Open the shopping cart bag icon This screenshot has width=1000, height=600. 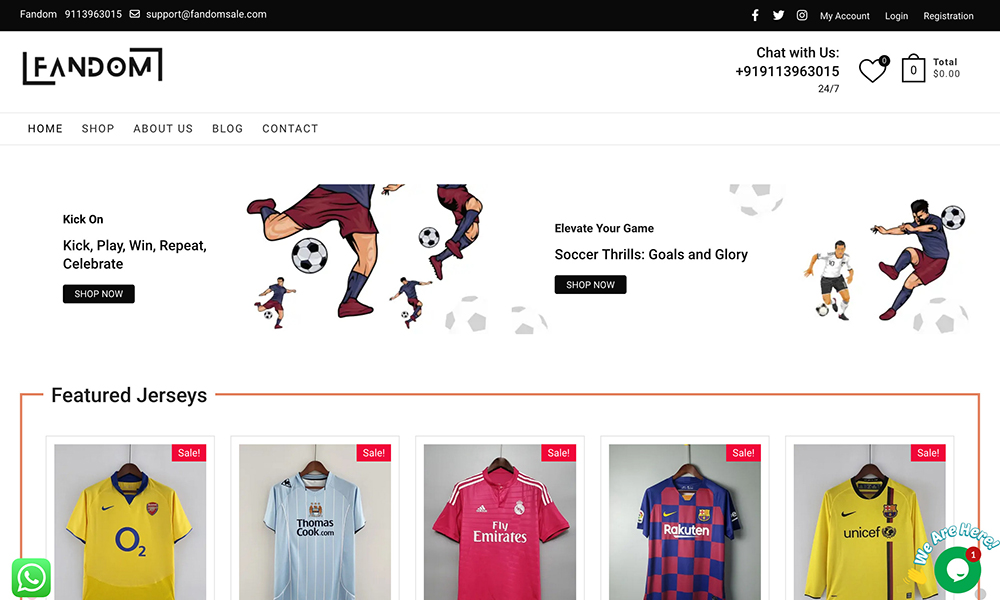(x=913, y=69)
